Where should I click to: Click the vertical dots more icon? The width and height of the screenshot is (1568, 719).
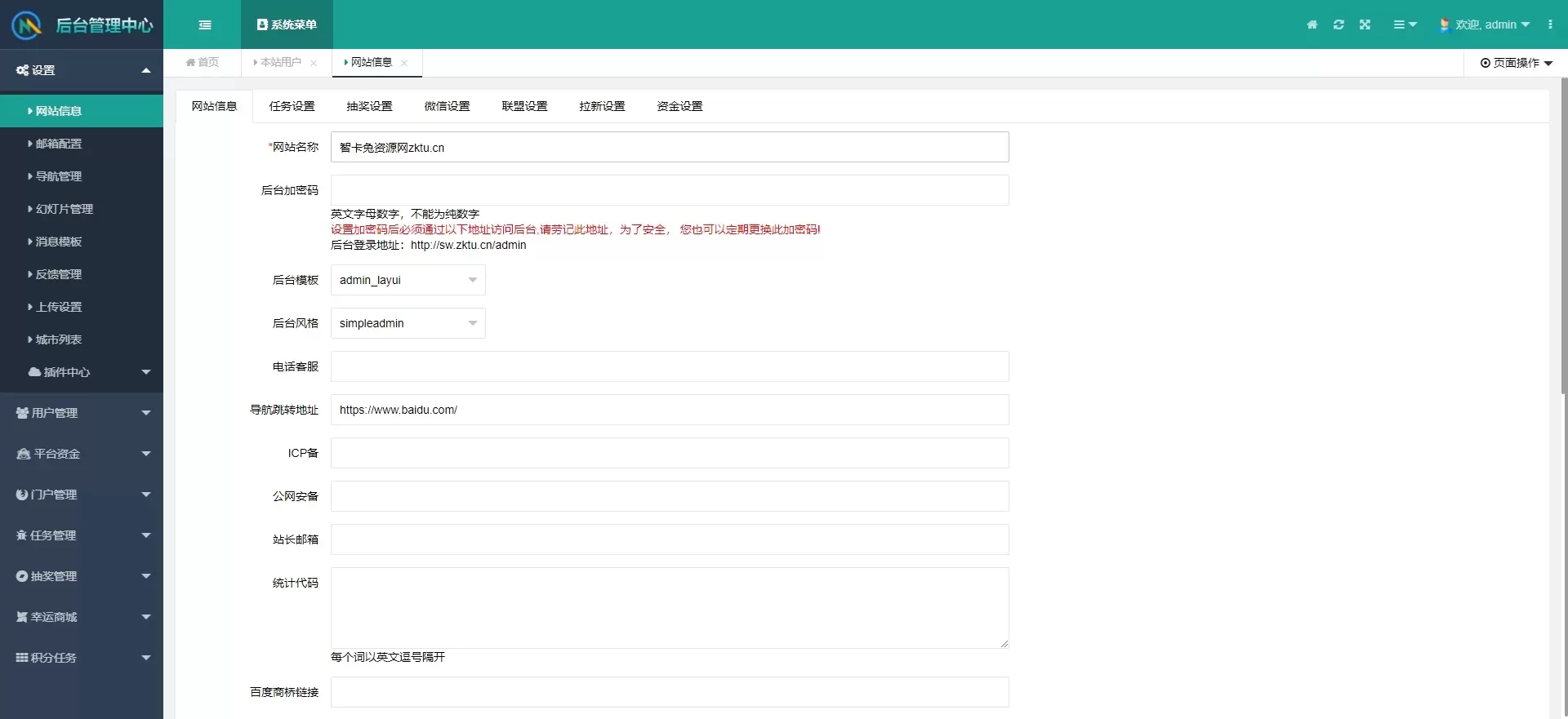tap(1550, 24)
